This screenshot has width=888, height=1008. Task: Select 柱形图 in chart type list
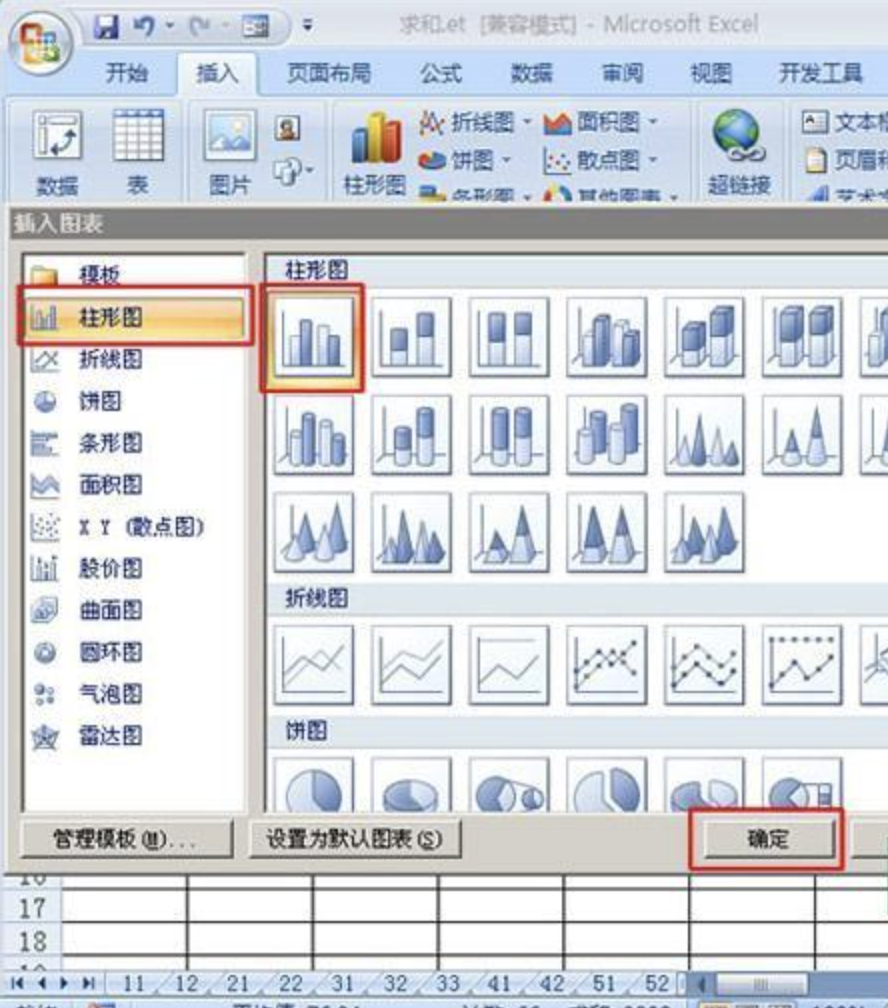134,317
